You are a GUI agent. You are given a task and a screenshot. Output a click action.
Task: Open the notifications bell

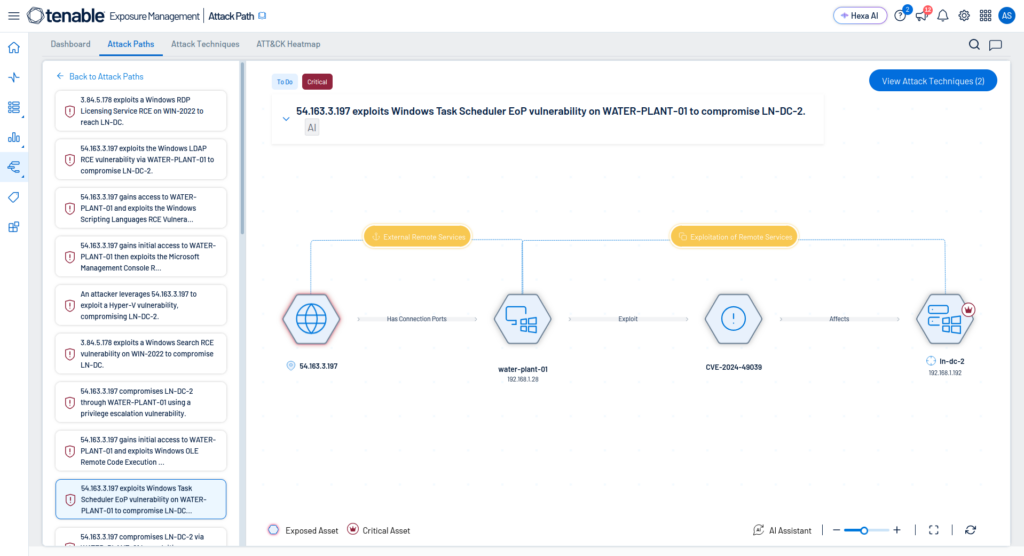(x=942, y=16)
